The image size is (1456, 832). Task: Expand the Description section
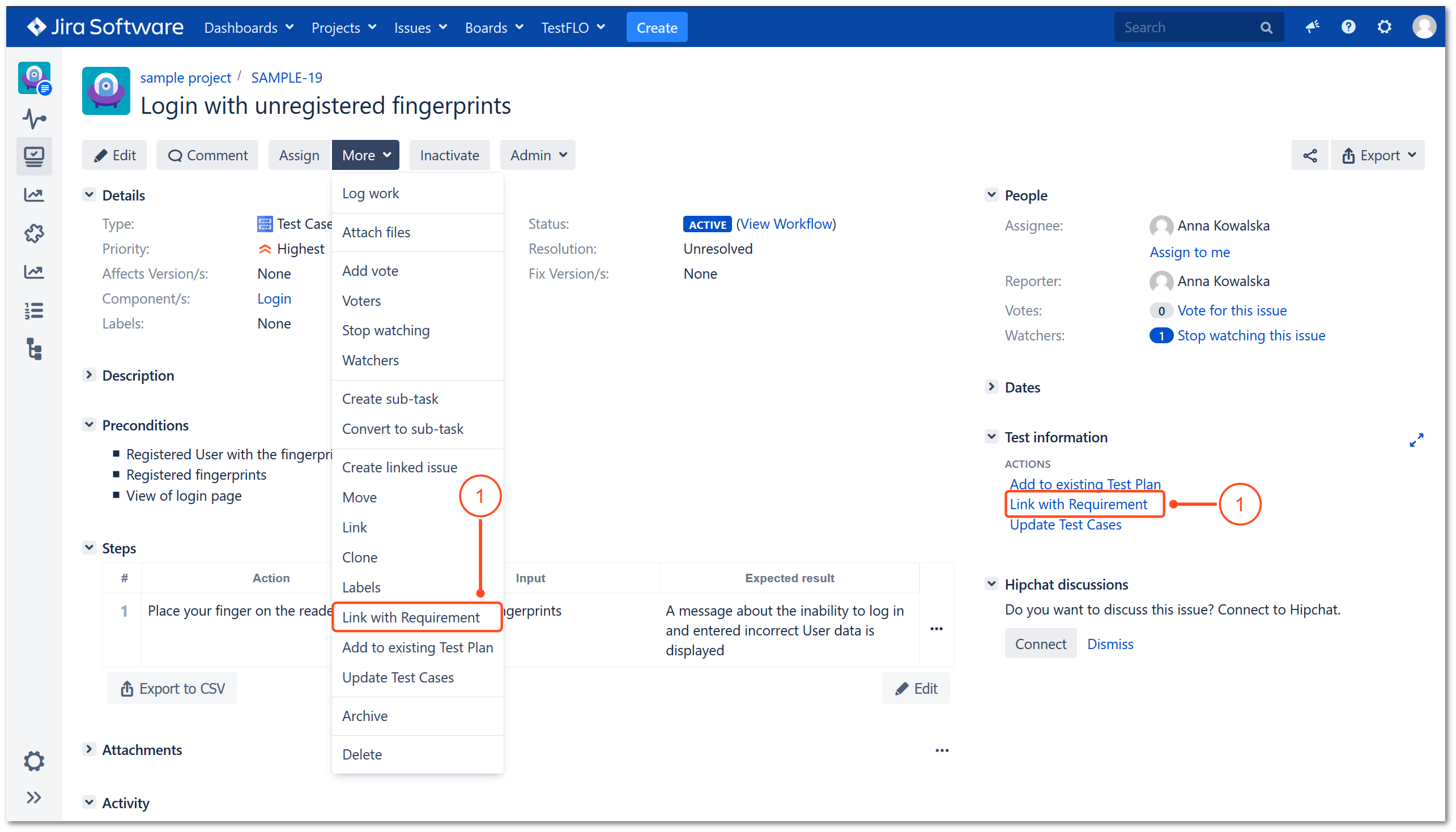coord(89,375)
